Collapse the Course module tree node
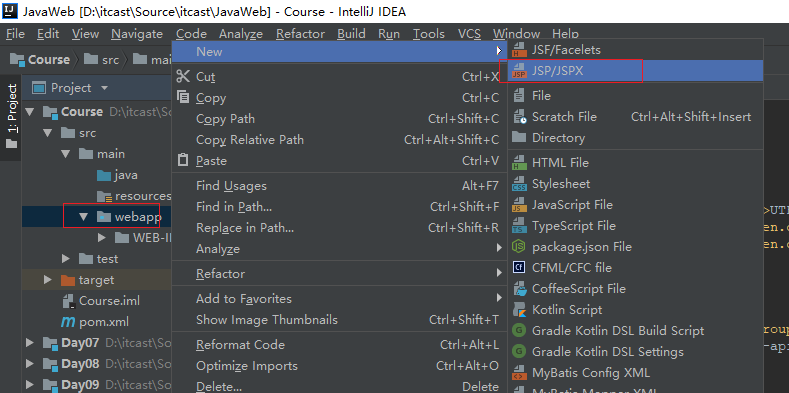789x393 pixels. pos(30,112)
